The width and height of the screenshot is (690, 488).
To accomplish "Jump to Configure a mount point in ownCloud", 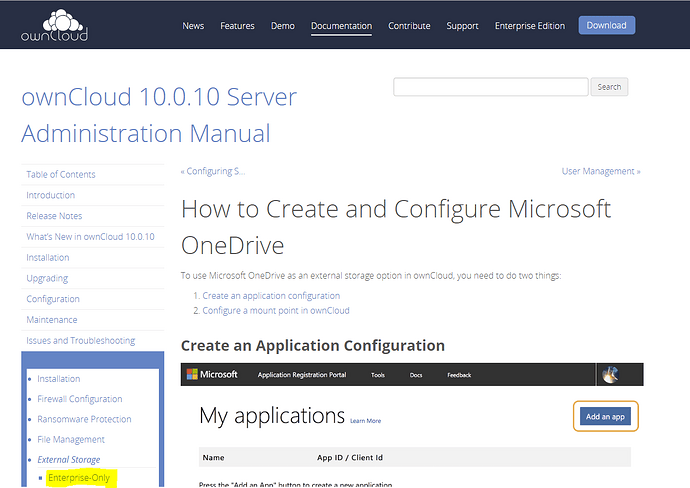I will point(275,311).
